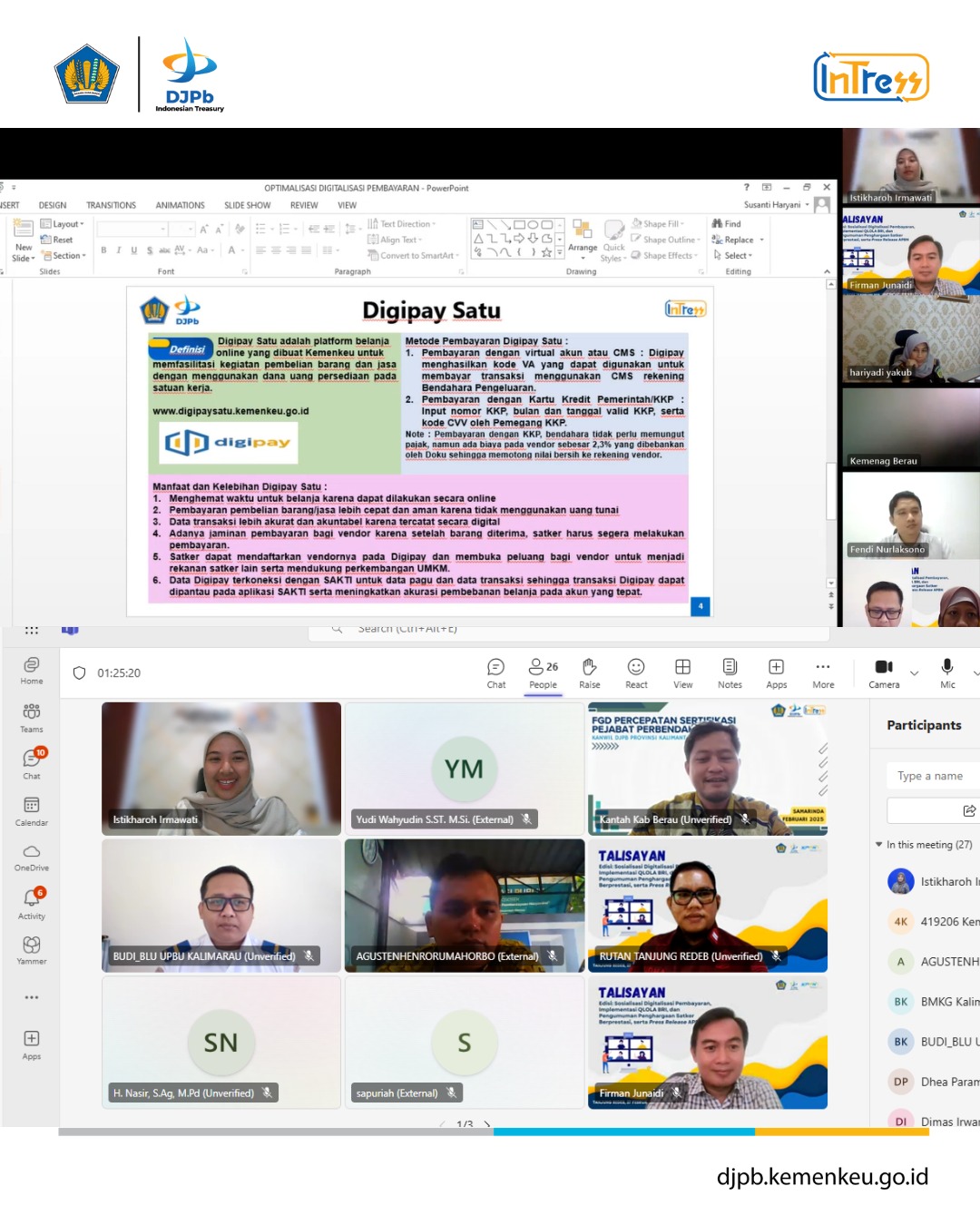The height and width of the screenshot is (1225, 980).
Task: Open SLIDE SHOW tab in PowerPoint
Action: [248, 205]
